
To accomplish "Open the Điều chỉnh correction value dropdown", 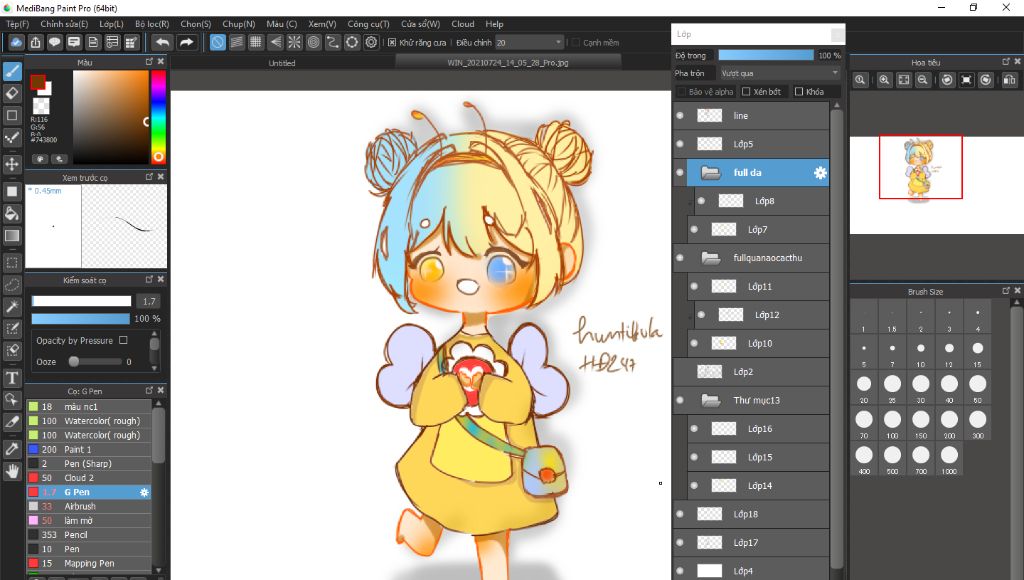I will click(x=529, y=42).
